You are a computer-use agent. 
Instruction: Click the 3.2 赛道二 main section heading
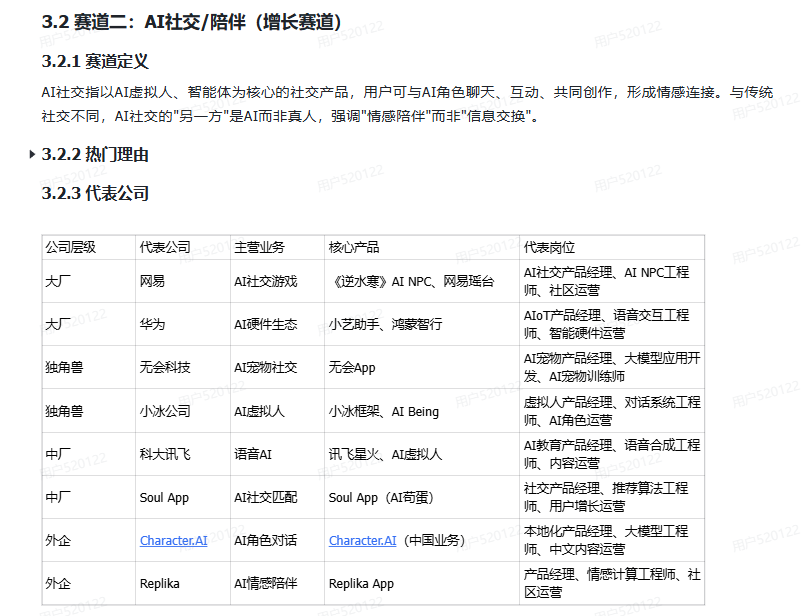(191, 21)
